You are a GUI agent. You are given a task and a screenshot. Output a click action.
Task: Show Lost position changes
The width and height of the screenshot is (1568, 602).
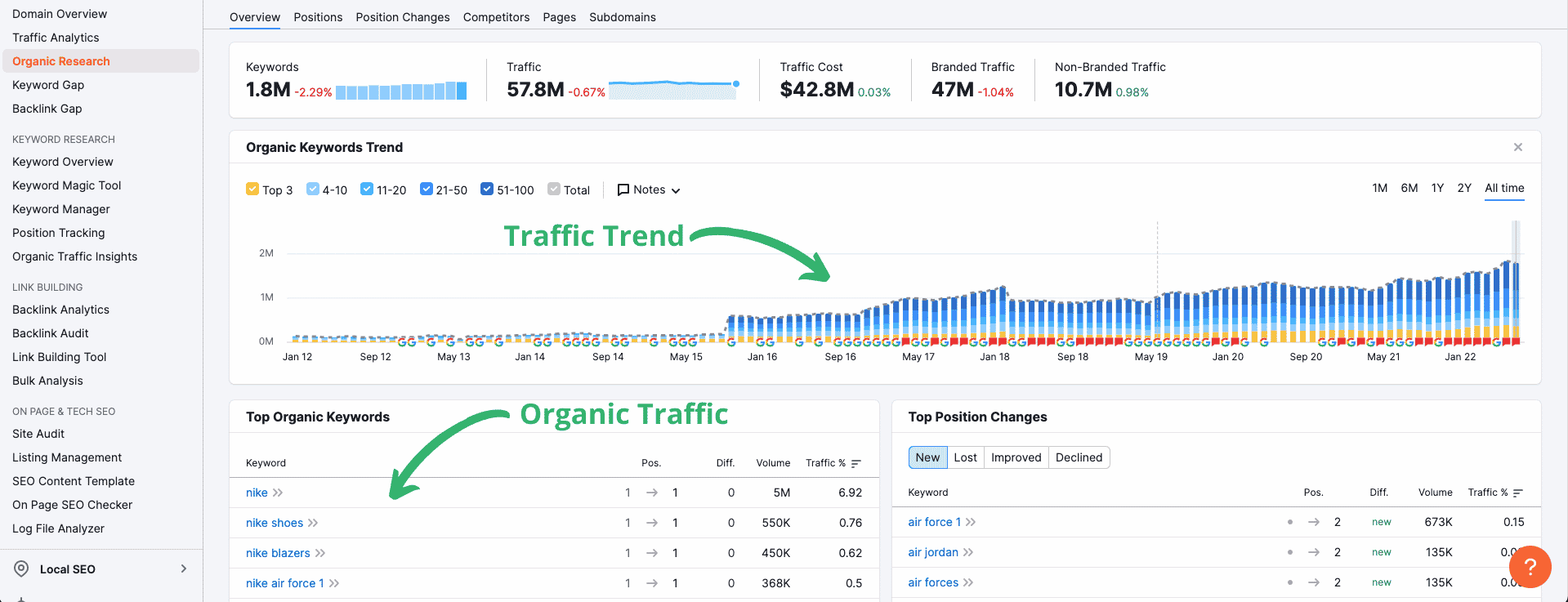(x=965, y=457)
